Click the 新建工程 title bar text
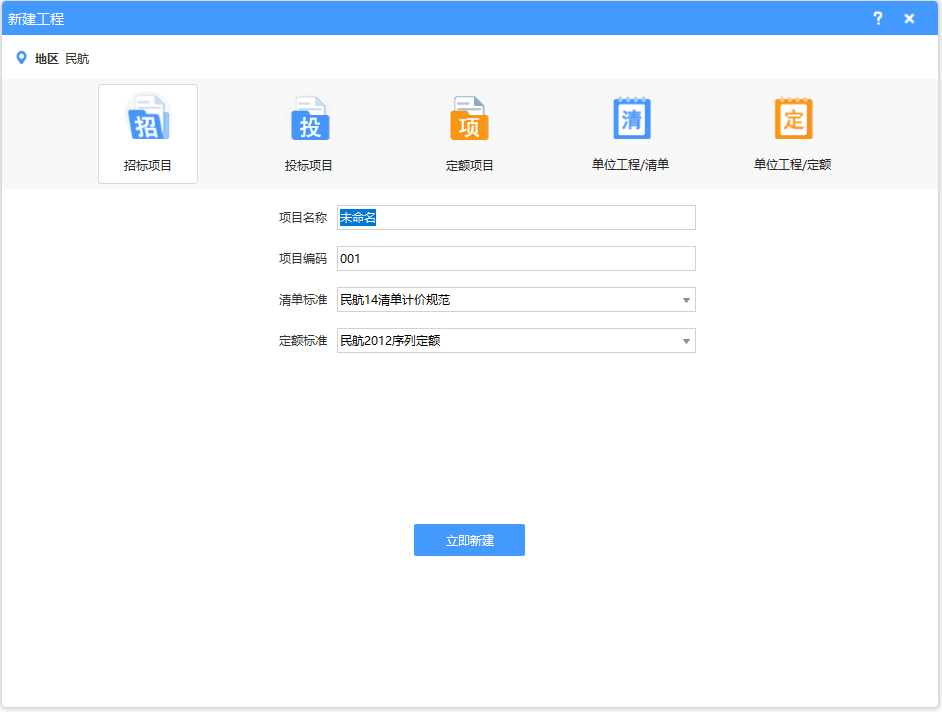 coord(36,19)
